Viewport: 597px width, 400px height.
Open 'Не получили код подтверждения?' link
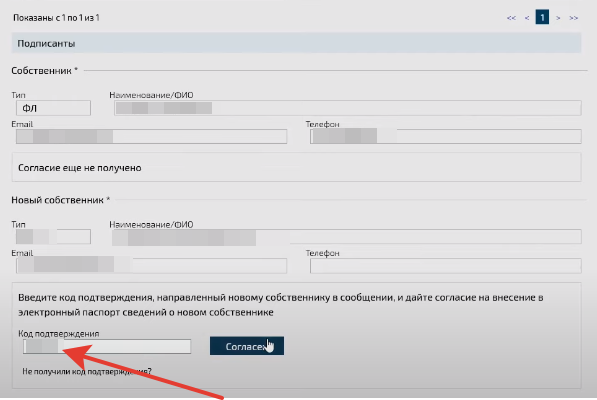coord(87,371)
